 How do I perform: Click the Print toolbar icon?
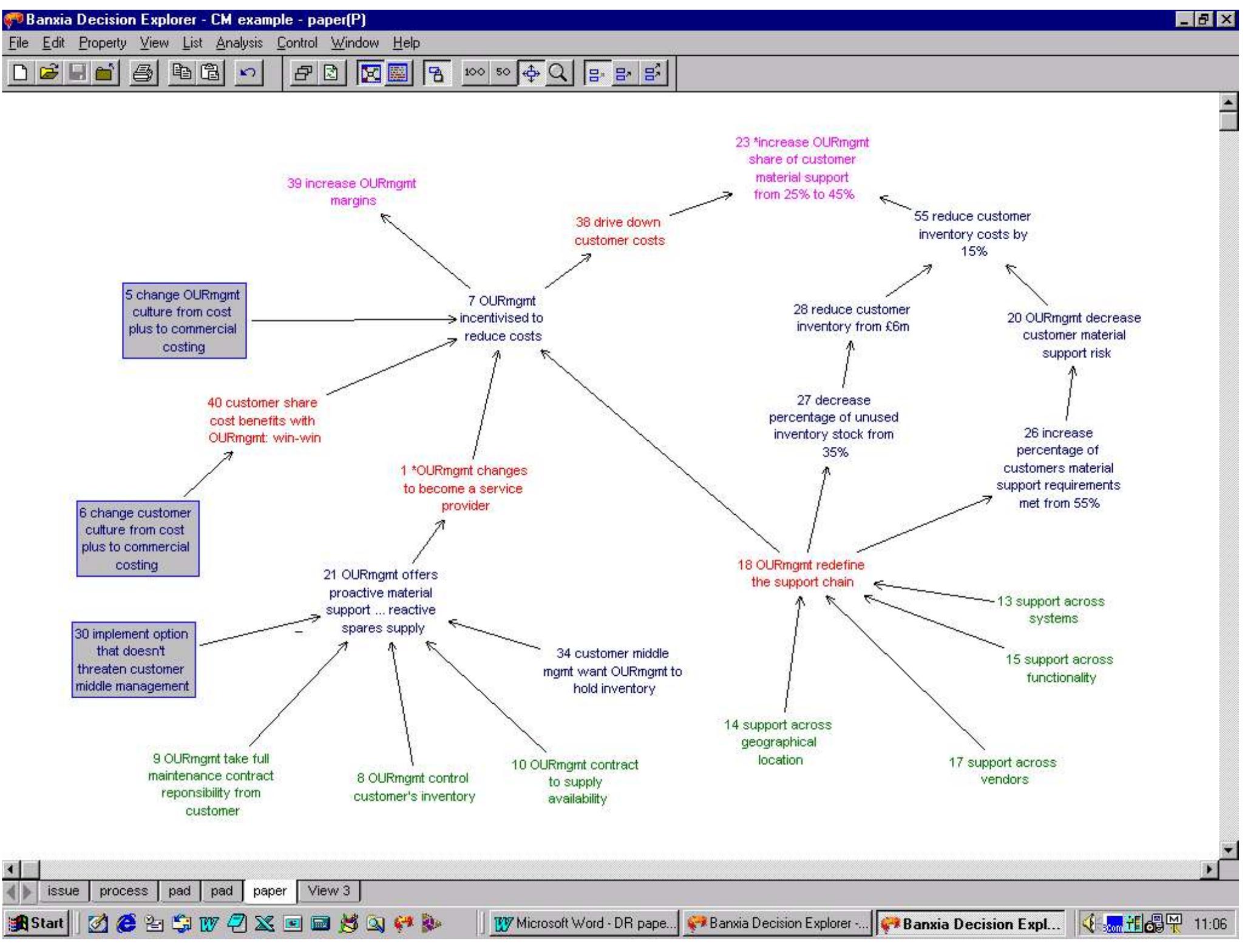click(143, 73)
